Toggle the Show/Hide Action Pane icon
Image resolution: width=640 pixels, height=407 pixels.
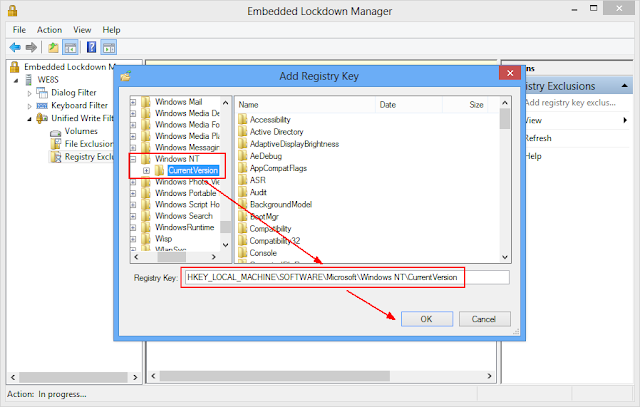109,48
